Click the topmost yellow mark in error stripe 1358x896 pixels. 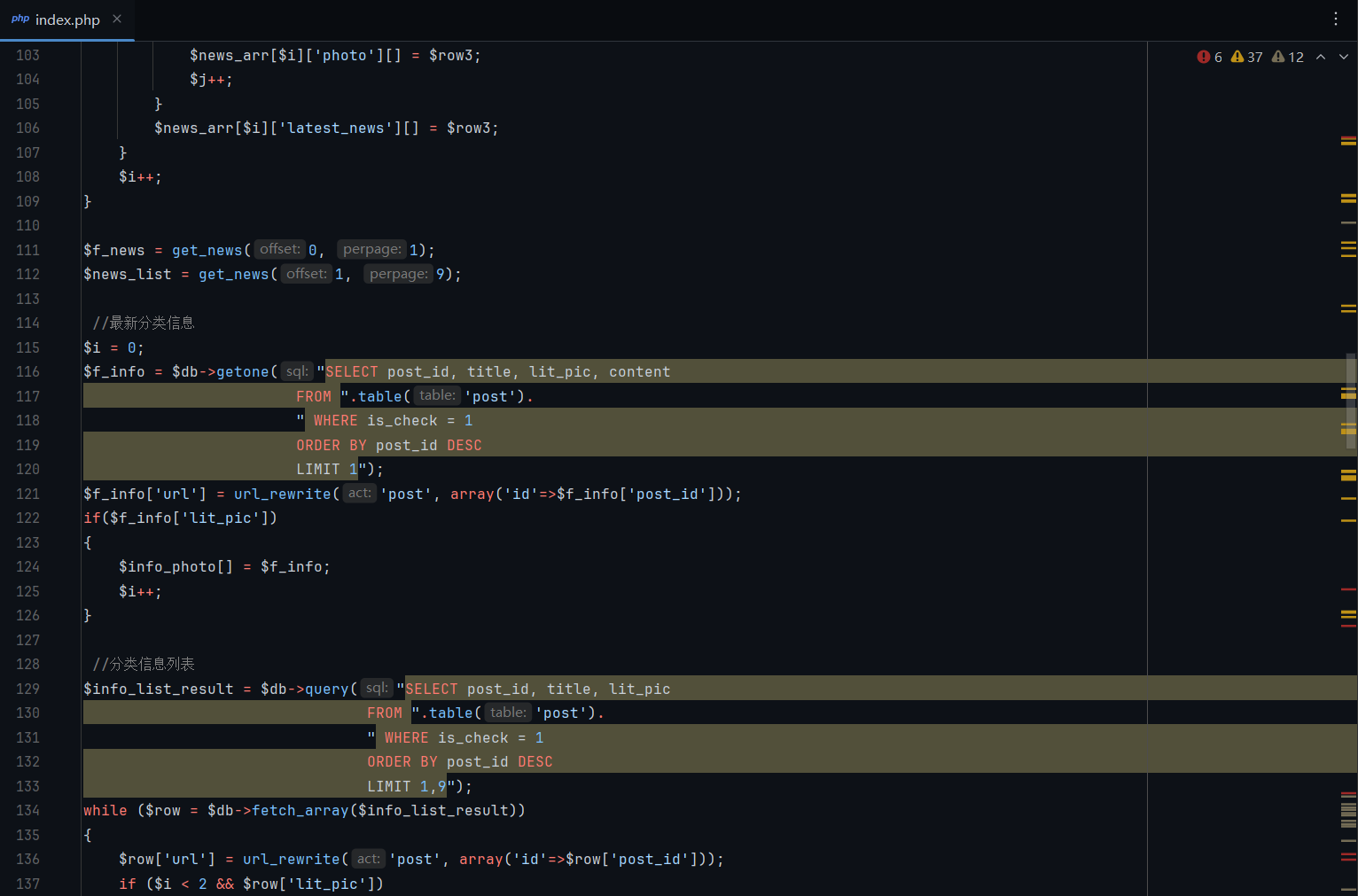(1348, 140)
